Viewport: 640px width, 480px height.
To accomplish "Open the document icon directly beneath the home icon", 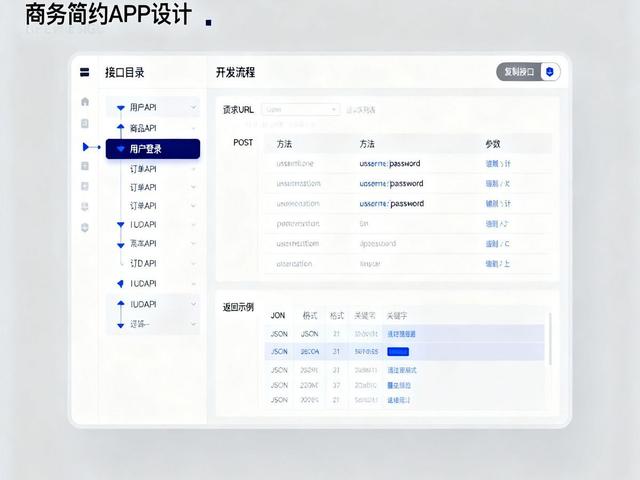I will pos(85,123).
